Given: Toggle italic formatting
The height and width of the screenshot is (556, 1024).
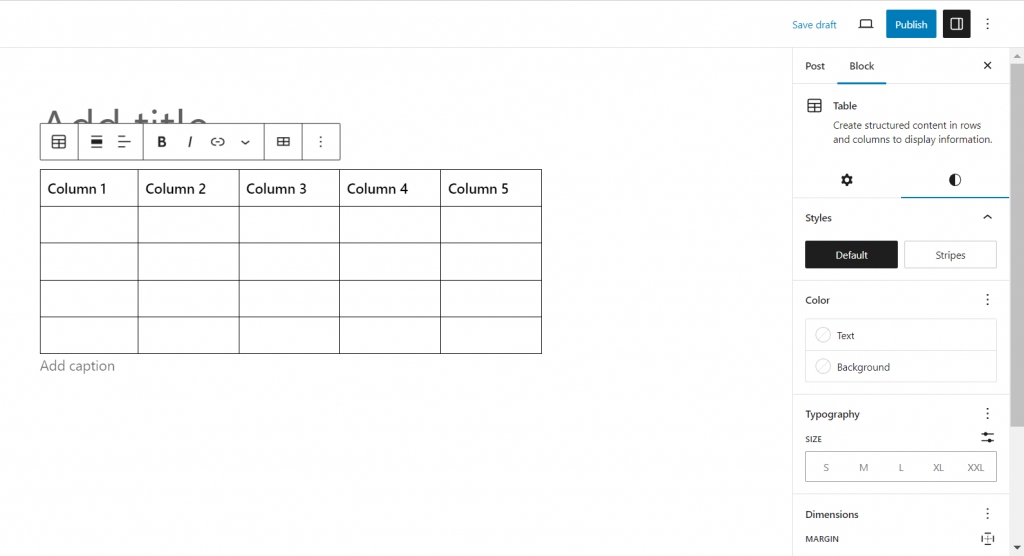Looking at the screenshot, I should [190, 142].
